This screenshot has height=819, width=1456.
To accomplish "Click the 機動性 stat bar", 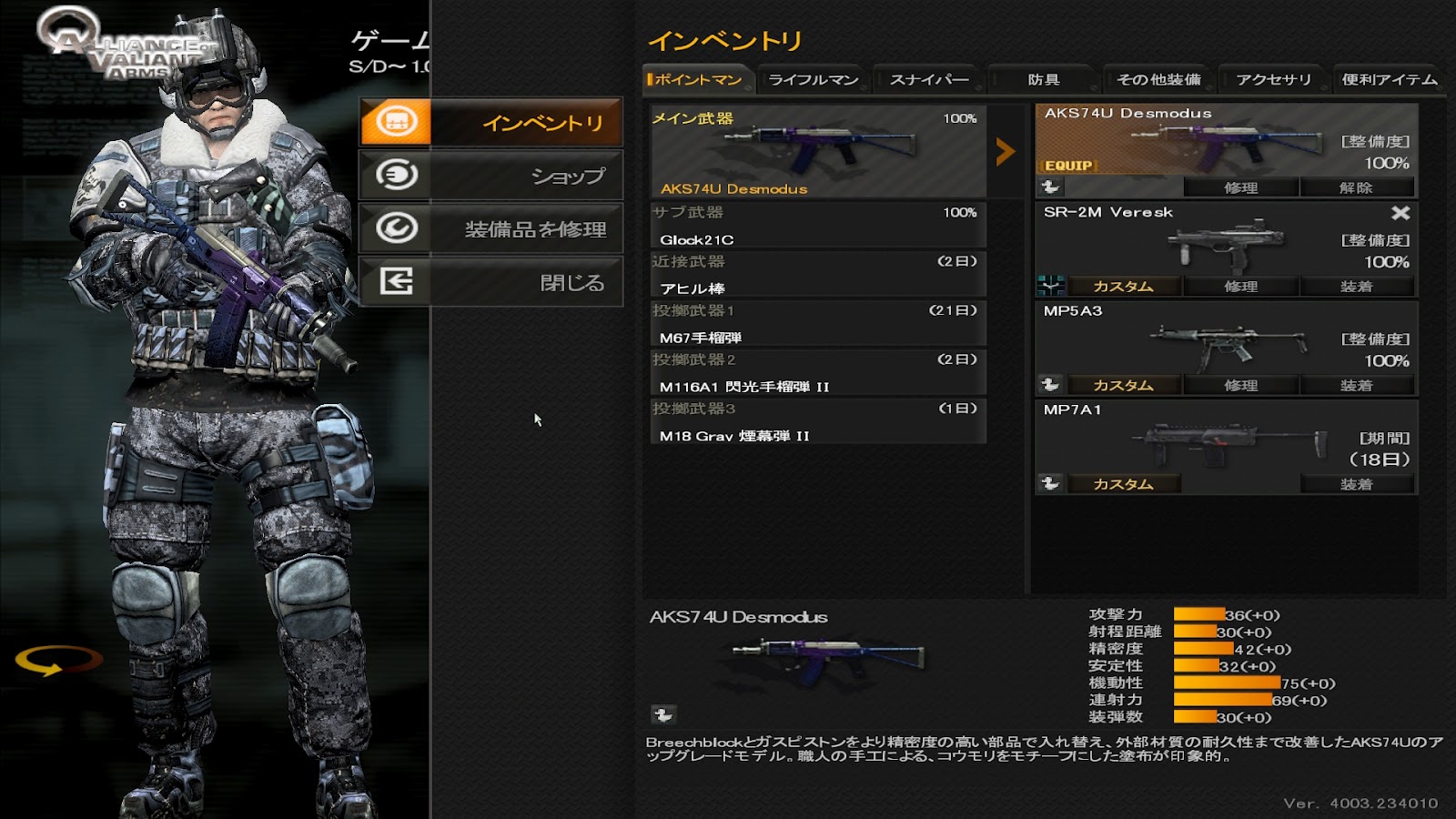I will (x=1227, y=683).
